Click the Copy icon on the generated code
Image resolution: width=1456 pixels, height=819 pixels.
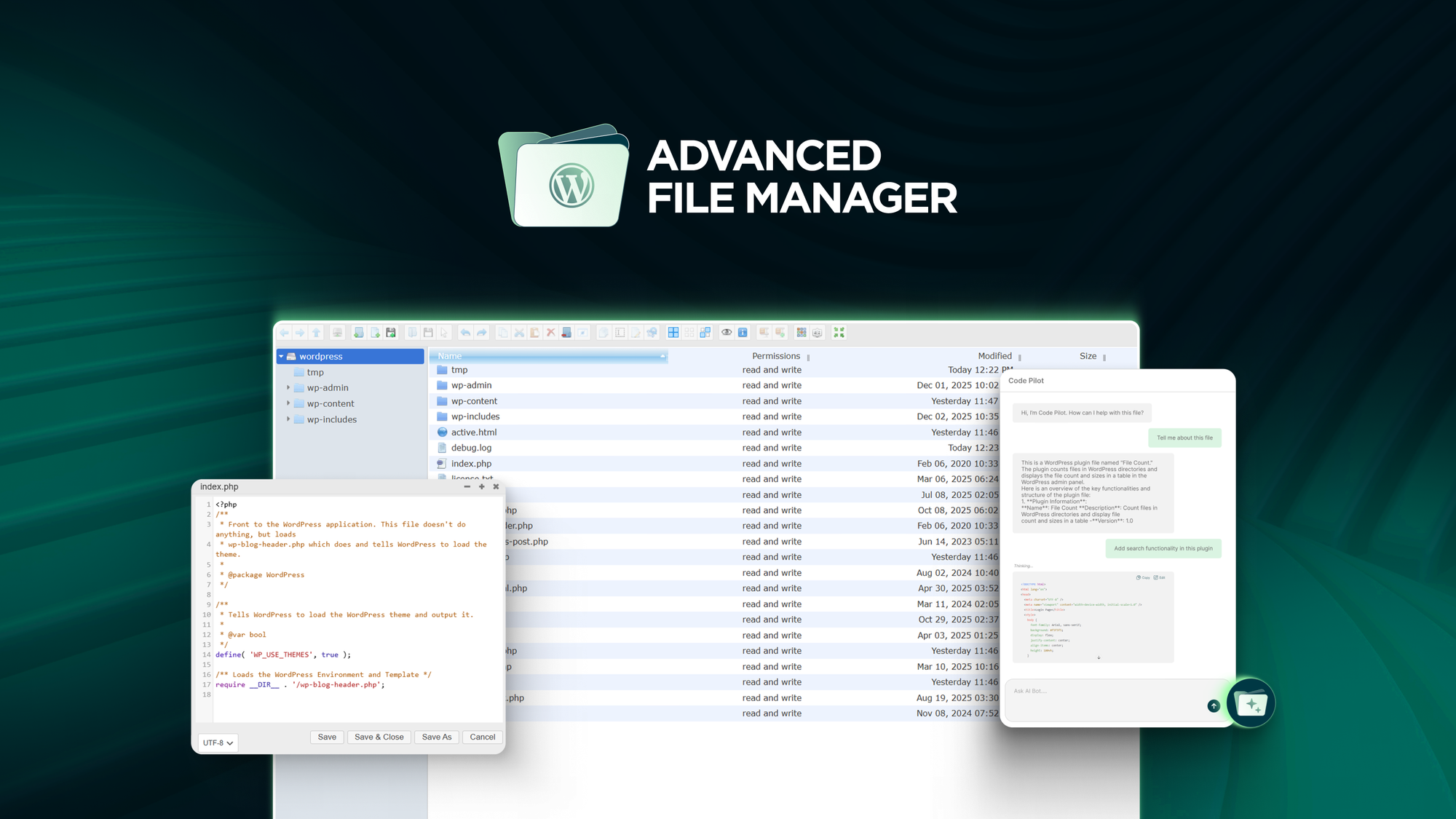pos(1144,577)
